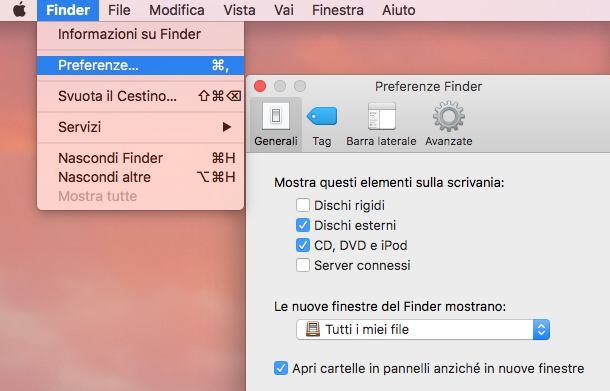This screenshot has width=610, height=391.
Task: Open the File menu
Action: tap(119, 10)
